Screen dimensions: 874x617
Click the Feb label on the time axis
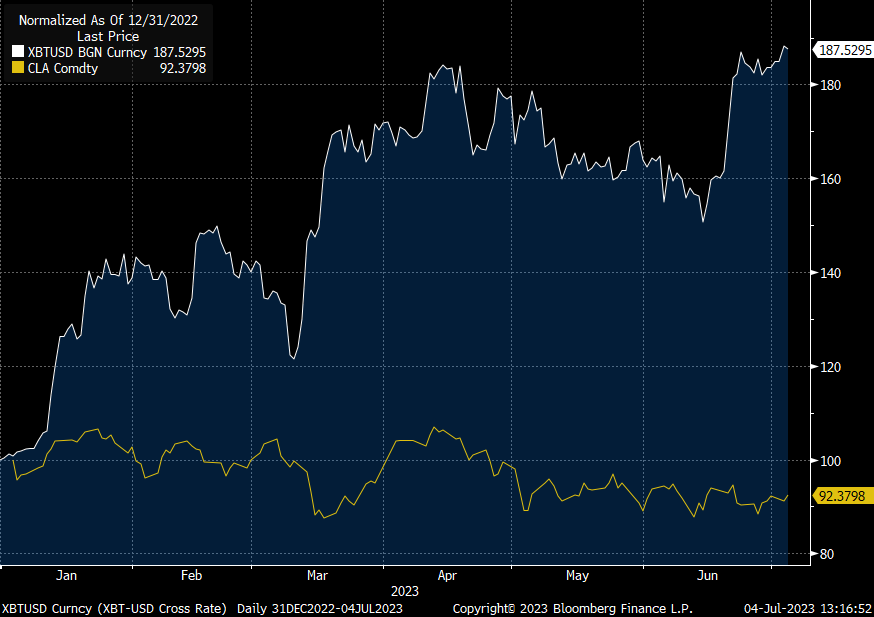191,576
